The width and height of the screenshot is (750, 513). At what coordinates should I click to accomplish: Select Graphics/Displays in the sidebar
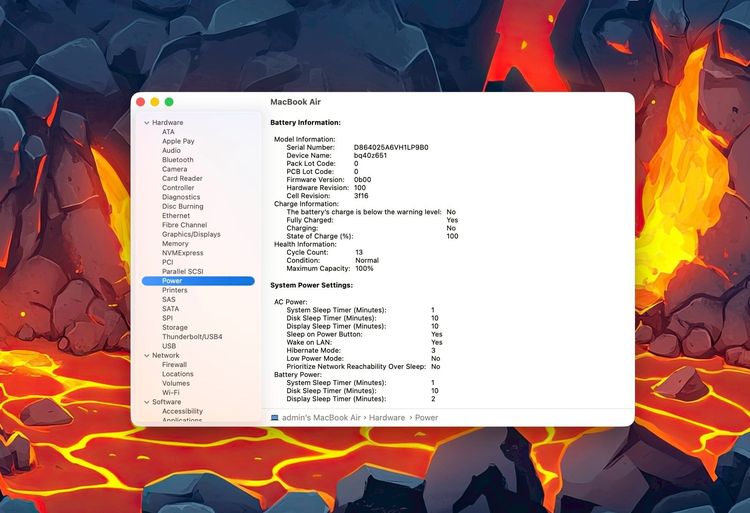[191, 234]
